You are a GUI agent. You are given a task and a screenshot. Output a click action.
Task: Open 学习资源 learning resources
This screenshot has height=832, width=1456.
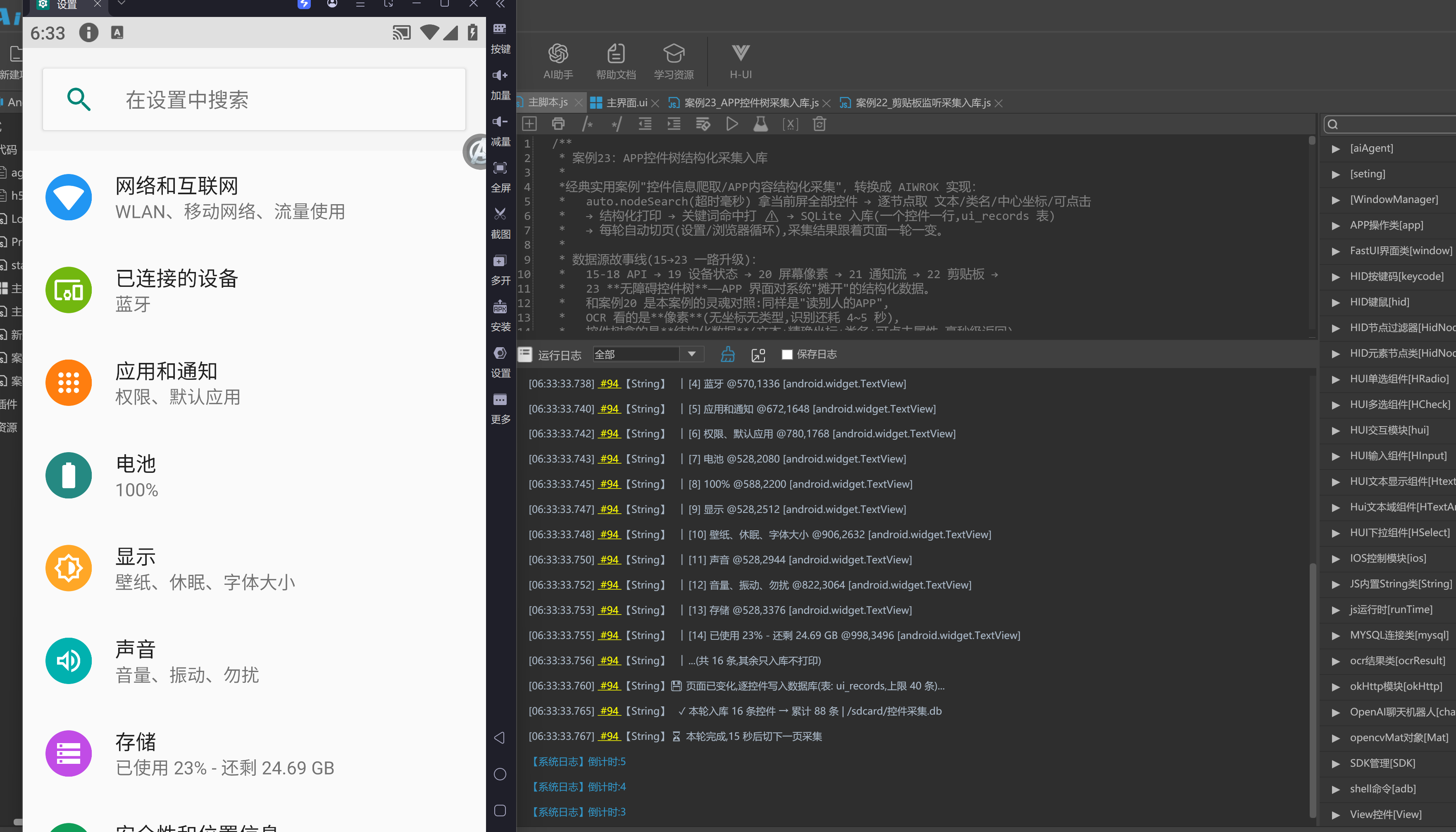[674, 61]
